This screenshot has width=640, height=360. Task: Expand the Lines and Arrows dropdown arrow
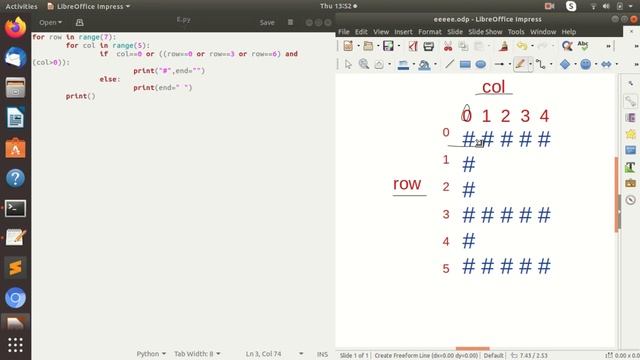tap(510, 64)
